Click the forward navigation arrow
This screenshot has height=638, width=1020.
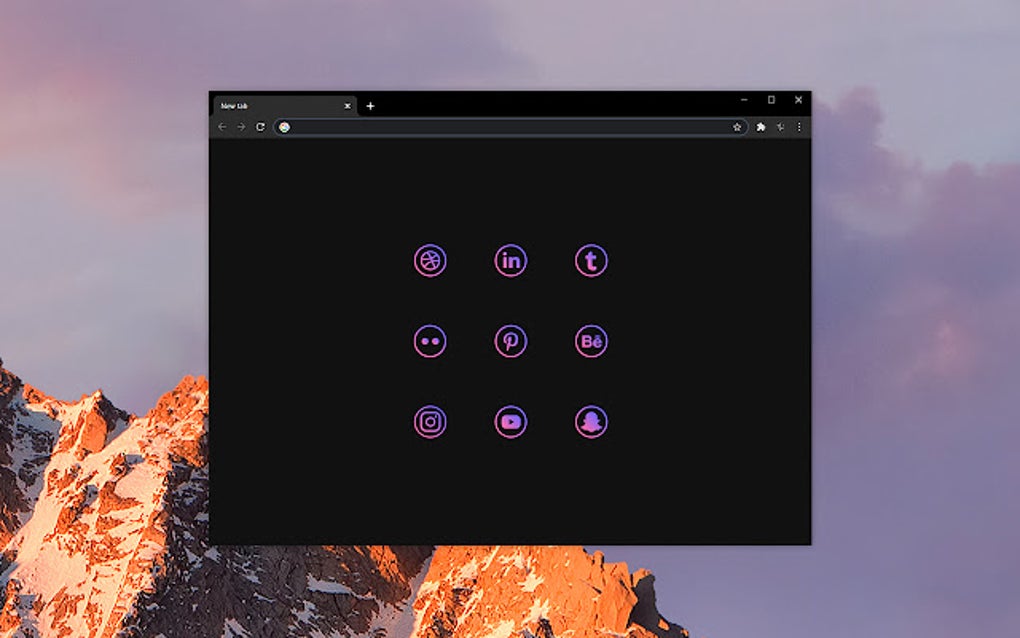point(240,128)
